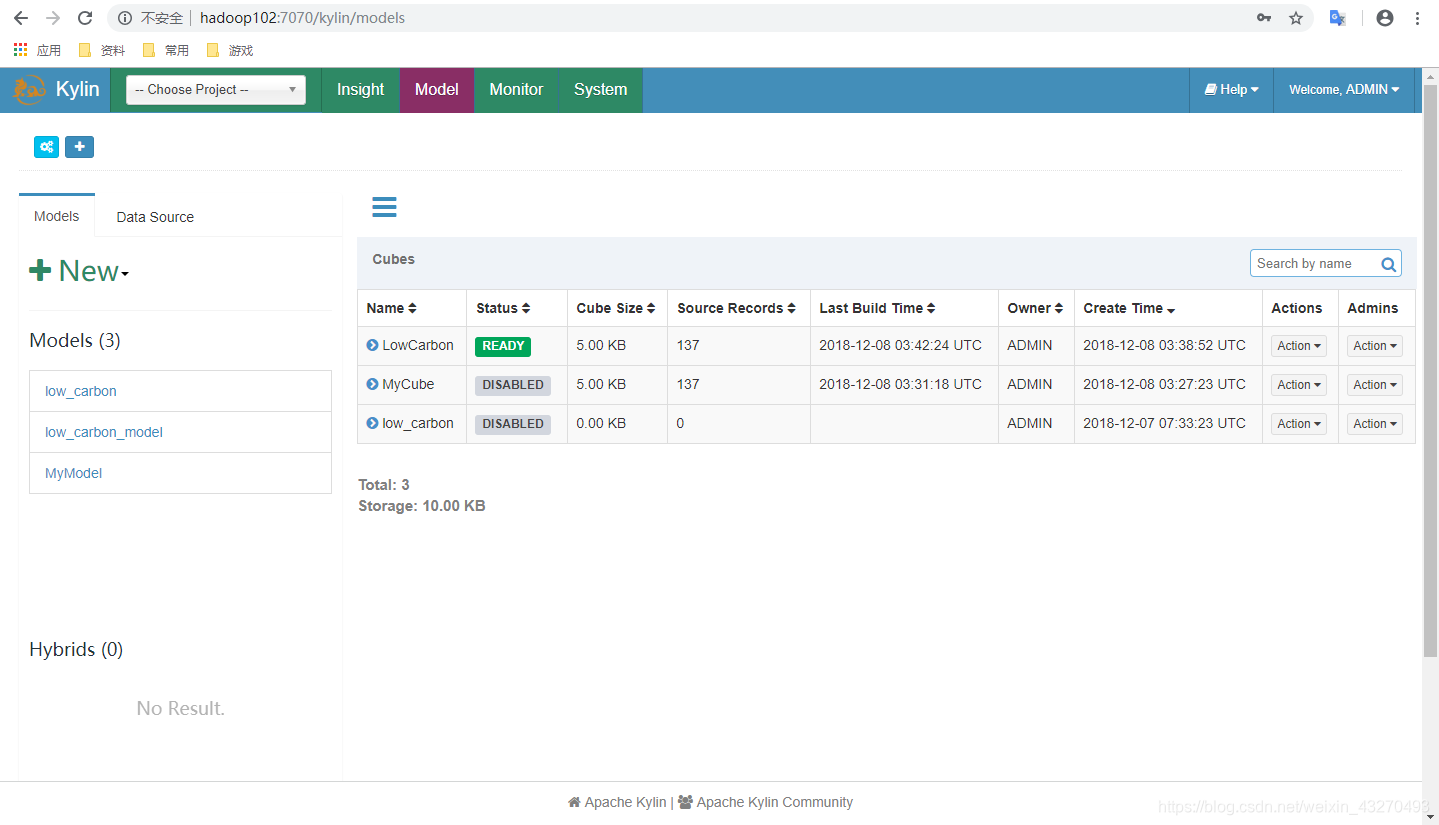Go to the System tab
Screen dimensions: 1439x825
(600, 90)
